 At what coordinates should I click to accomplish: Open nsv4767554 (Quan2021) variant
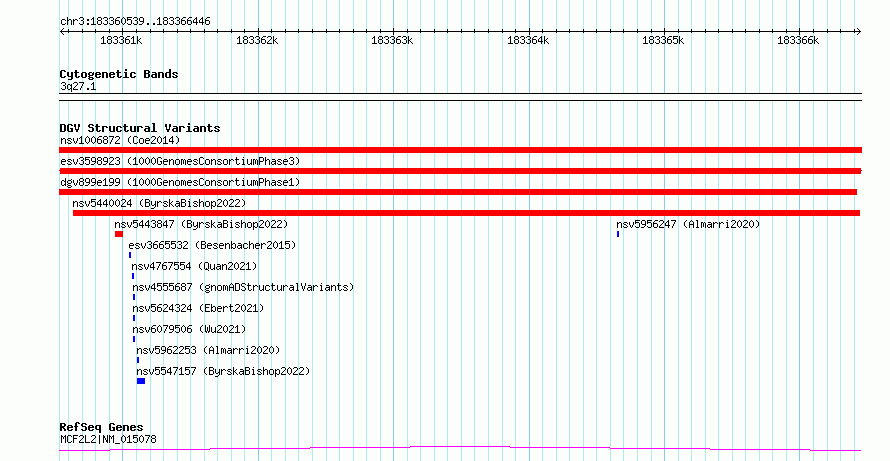point(194,266)
